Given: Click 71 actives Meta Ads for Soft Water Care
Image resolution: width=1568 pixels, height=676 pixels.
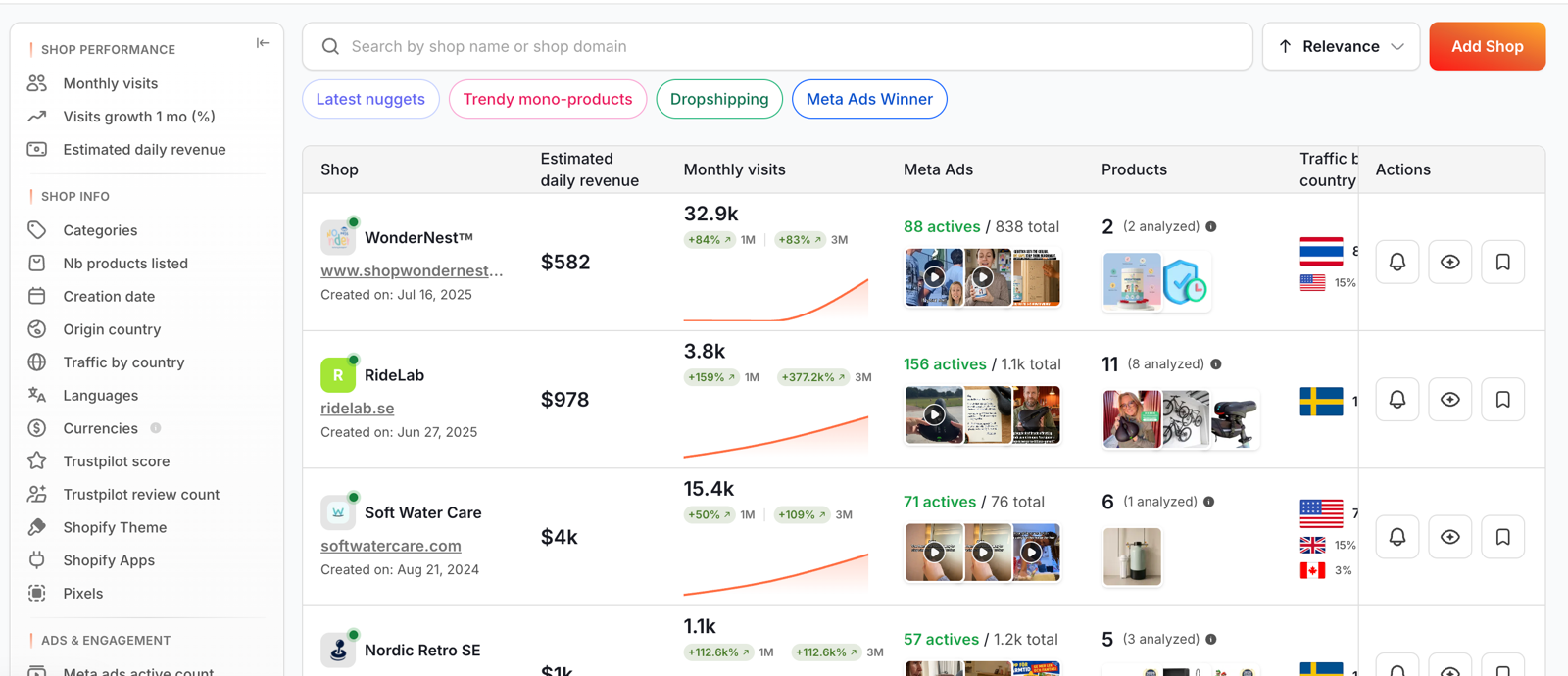Looking at the screenshot, I should (940, 502).
